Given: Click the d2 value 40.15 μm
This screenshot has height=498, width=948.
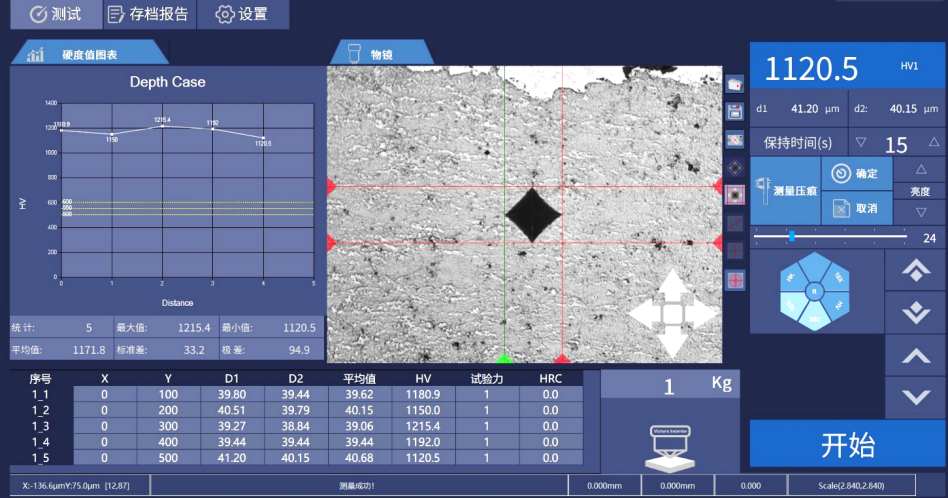Looking at the screenshot, I should click(914, 109).
